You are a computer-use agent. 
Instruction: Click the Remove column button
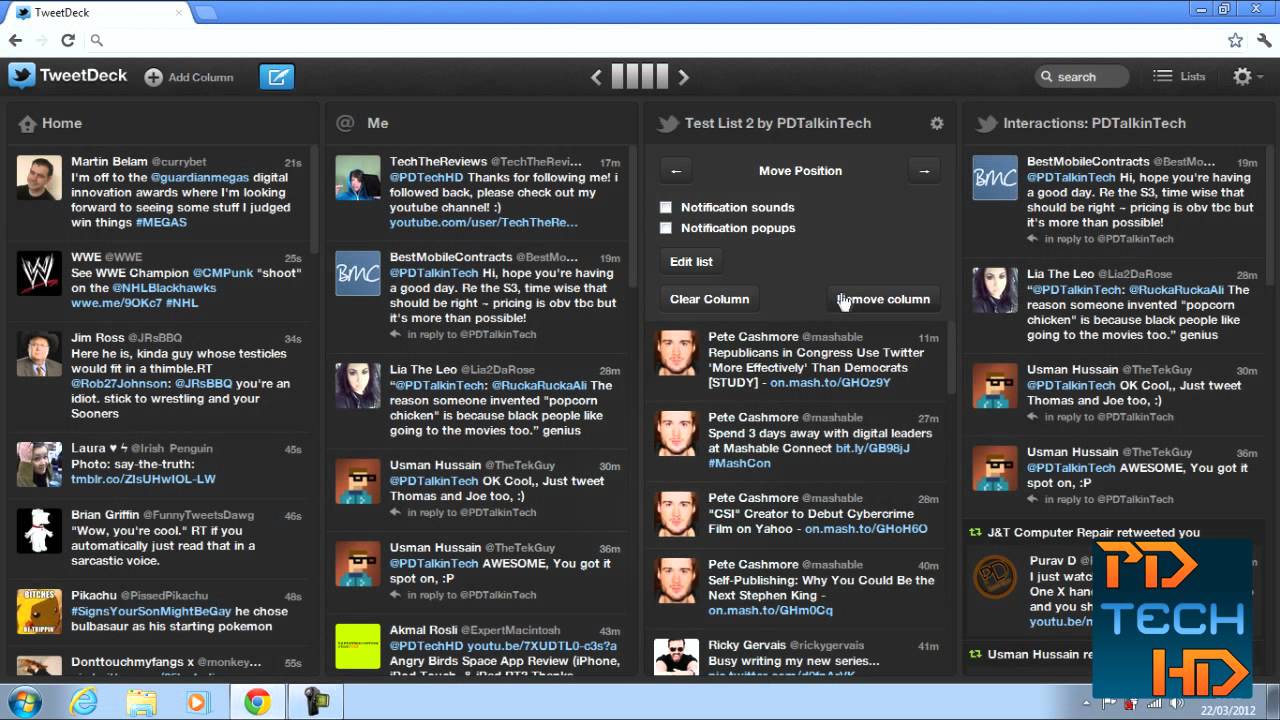(884, 299)
